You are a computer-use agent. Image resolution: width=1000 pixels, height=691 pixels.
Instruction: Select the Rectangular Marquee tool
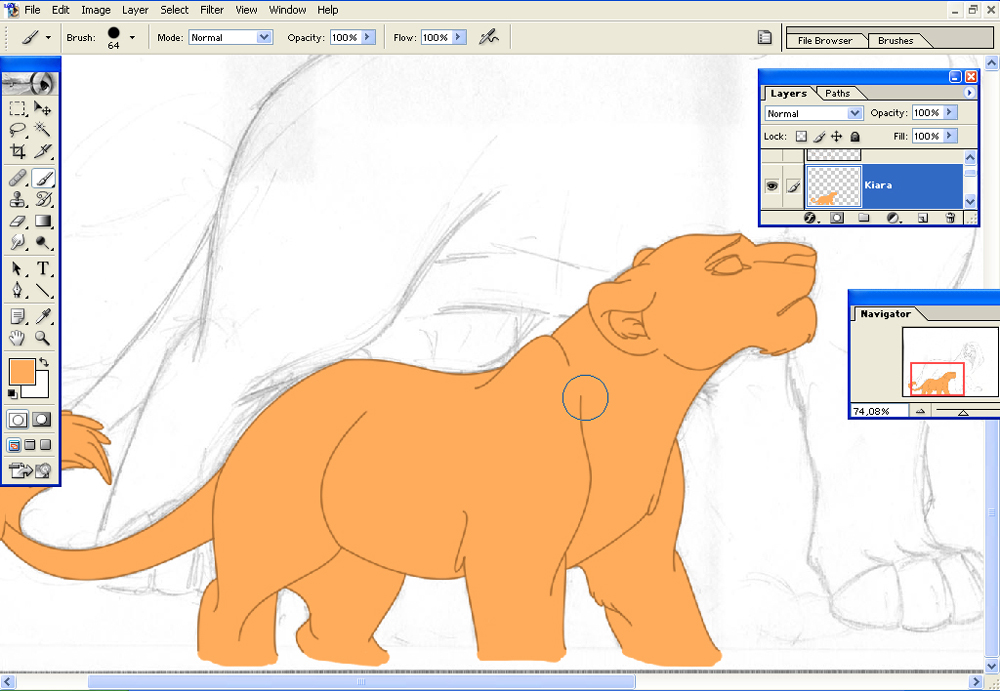tap(18, 108)
